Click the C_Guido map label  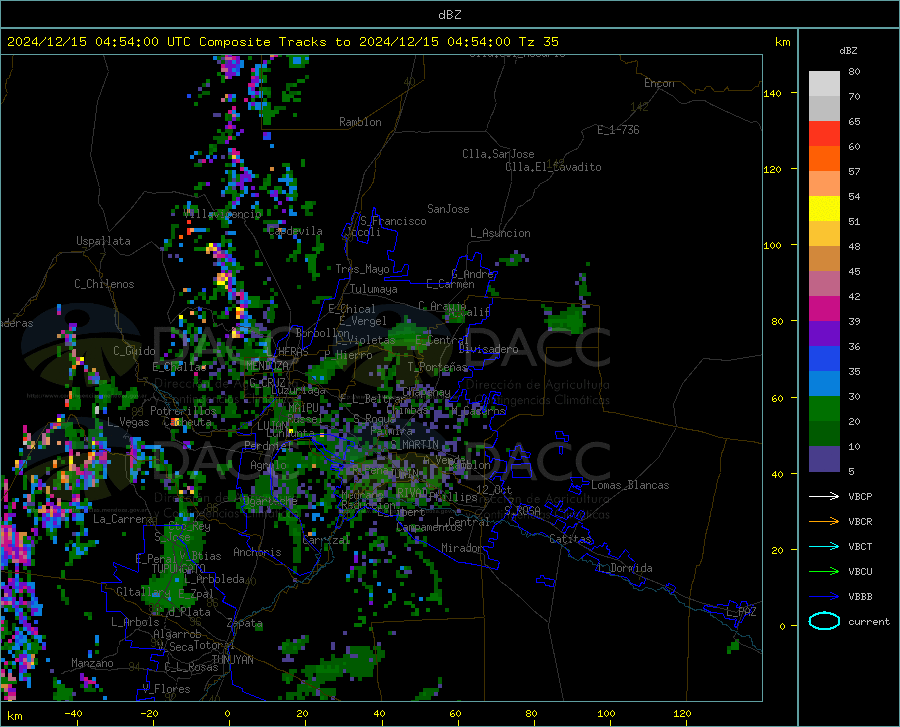(134, 351)
